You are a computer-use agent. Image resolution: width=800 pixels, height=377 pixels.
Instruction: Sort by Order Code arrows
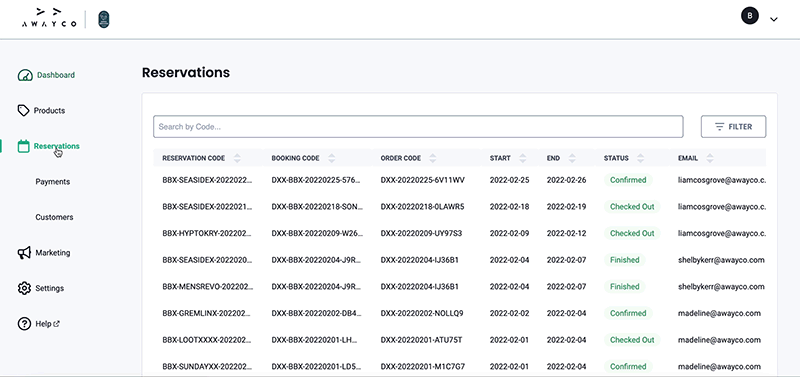click(x=433, y=158)
